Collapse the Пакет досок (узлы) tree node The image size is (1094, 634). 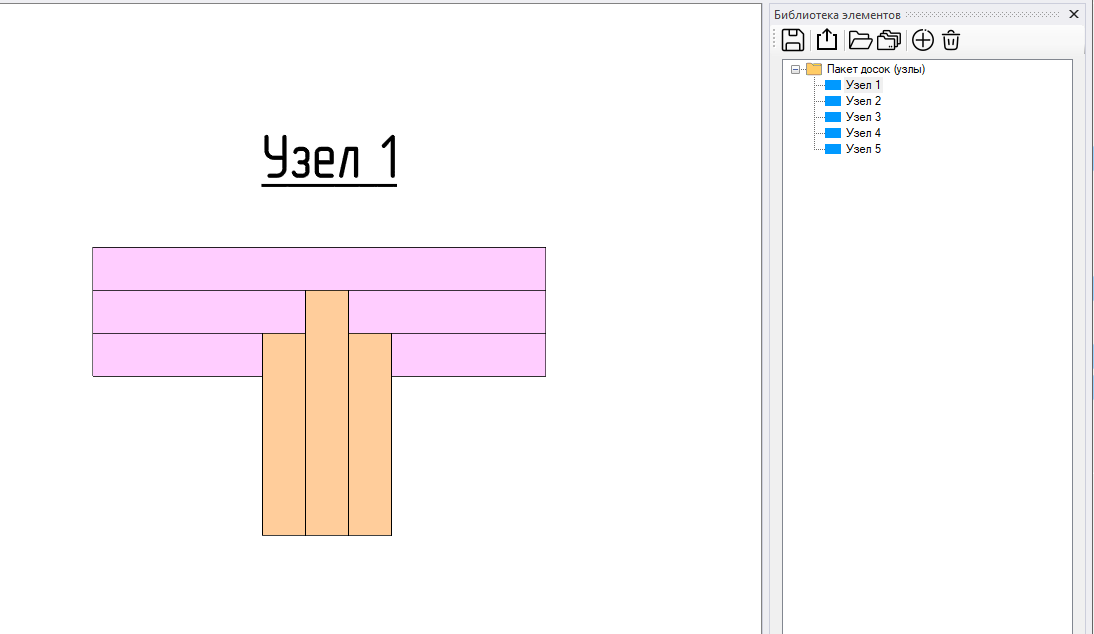click(x=796, y=69)
